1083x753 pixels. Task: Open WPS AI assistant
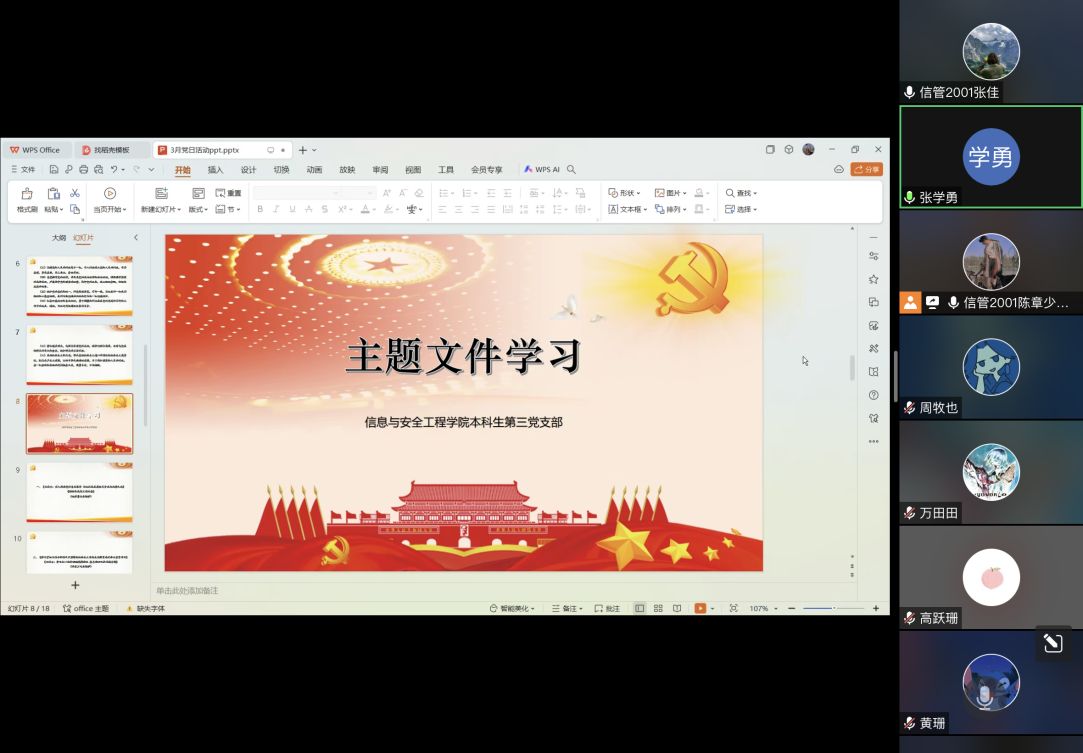(542, 170)
